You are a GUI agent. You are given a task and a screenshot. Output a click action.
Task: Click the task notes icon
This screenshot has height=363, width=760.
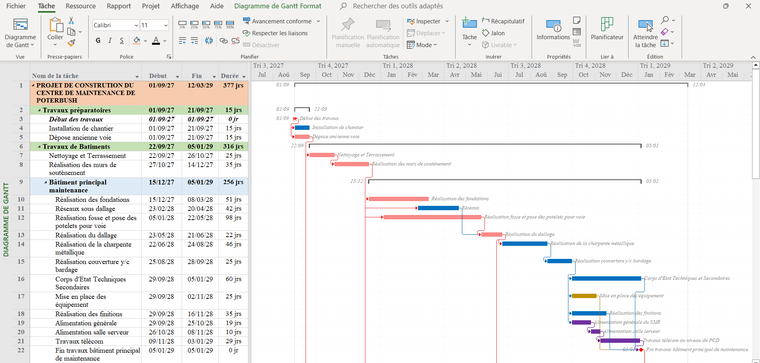coord(577,20)
